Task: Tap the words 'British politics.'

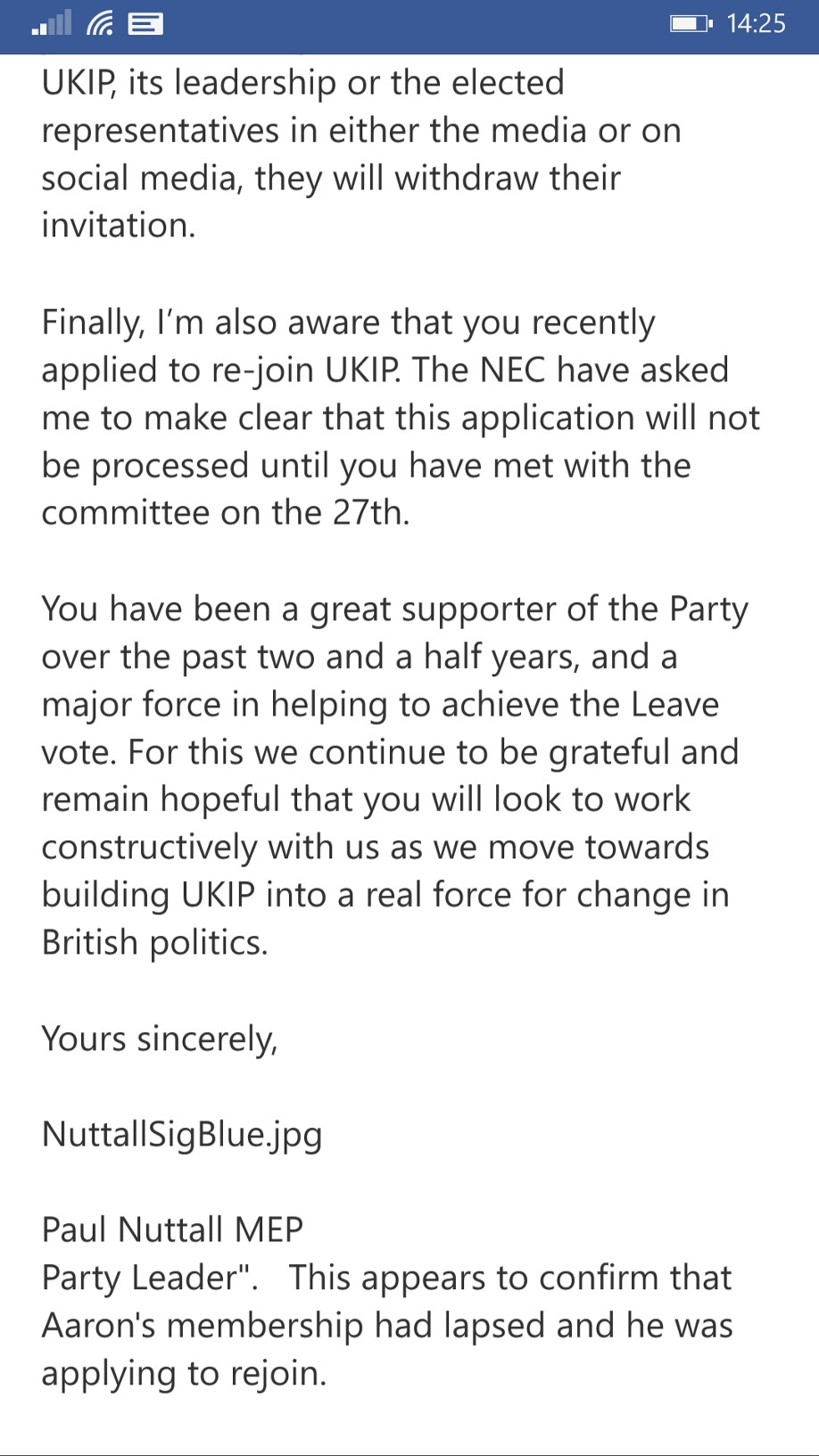Action: tap(155, 942)
